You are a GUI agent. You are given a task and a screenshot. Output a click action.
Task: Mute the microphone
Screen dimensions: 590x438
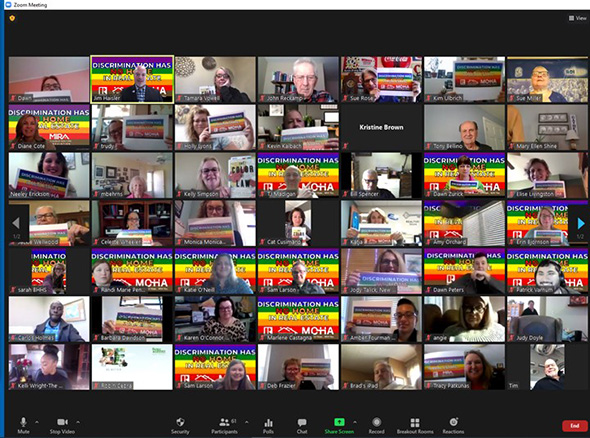pos(23,425)
